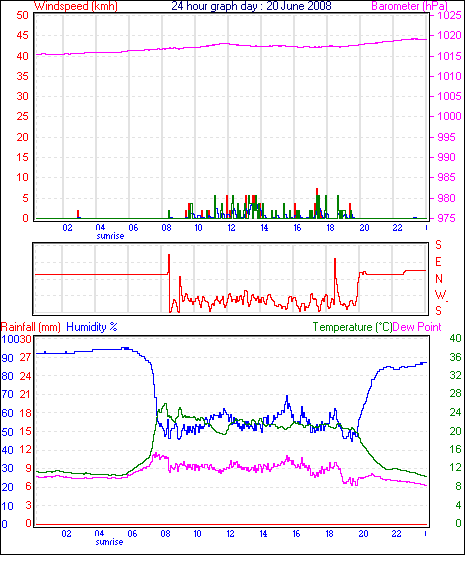Click the "sunrise" label under the windspeed chart

point(110,236)
